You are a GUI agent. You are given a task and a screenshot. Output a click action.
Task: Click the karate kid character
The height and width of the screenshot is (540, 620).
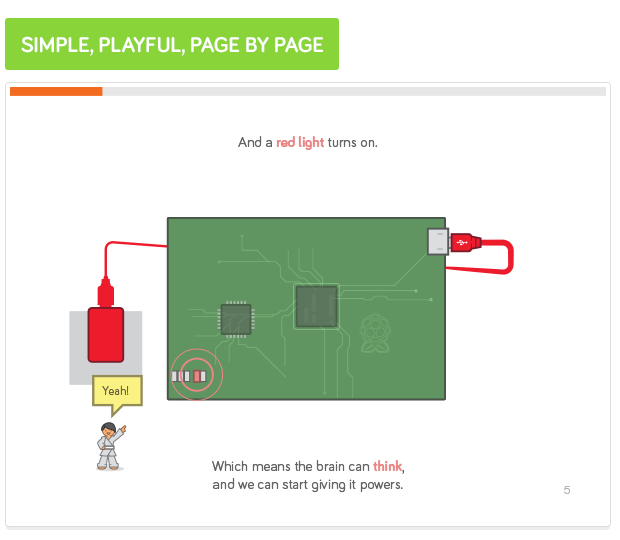pyautogui.click(x=110, y=446)
